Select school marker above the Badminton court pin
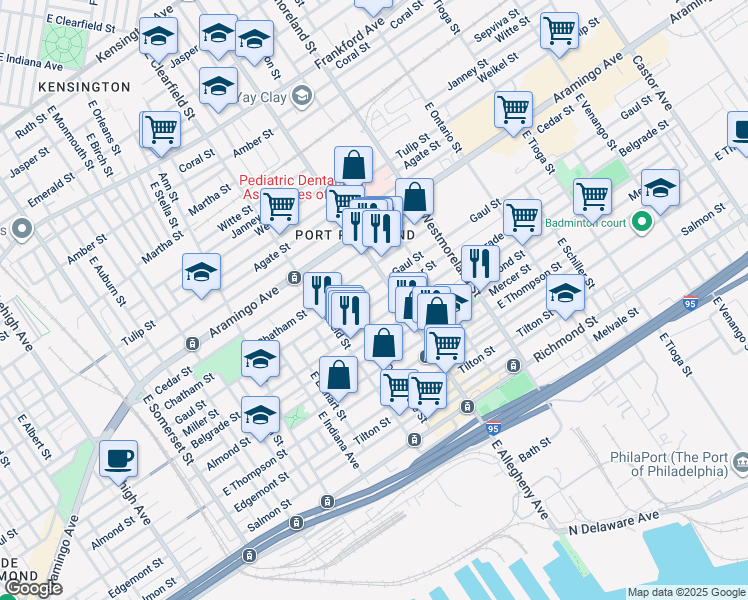748x600 pixels. [x=660, y=191]
